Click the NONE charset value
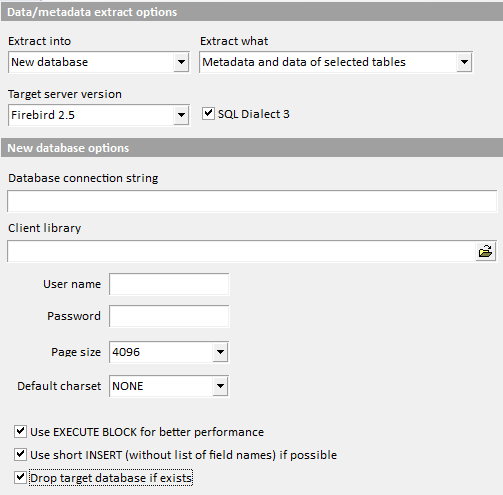This screenshot has width=503, height=495. coord(128,386)
